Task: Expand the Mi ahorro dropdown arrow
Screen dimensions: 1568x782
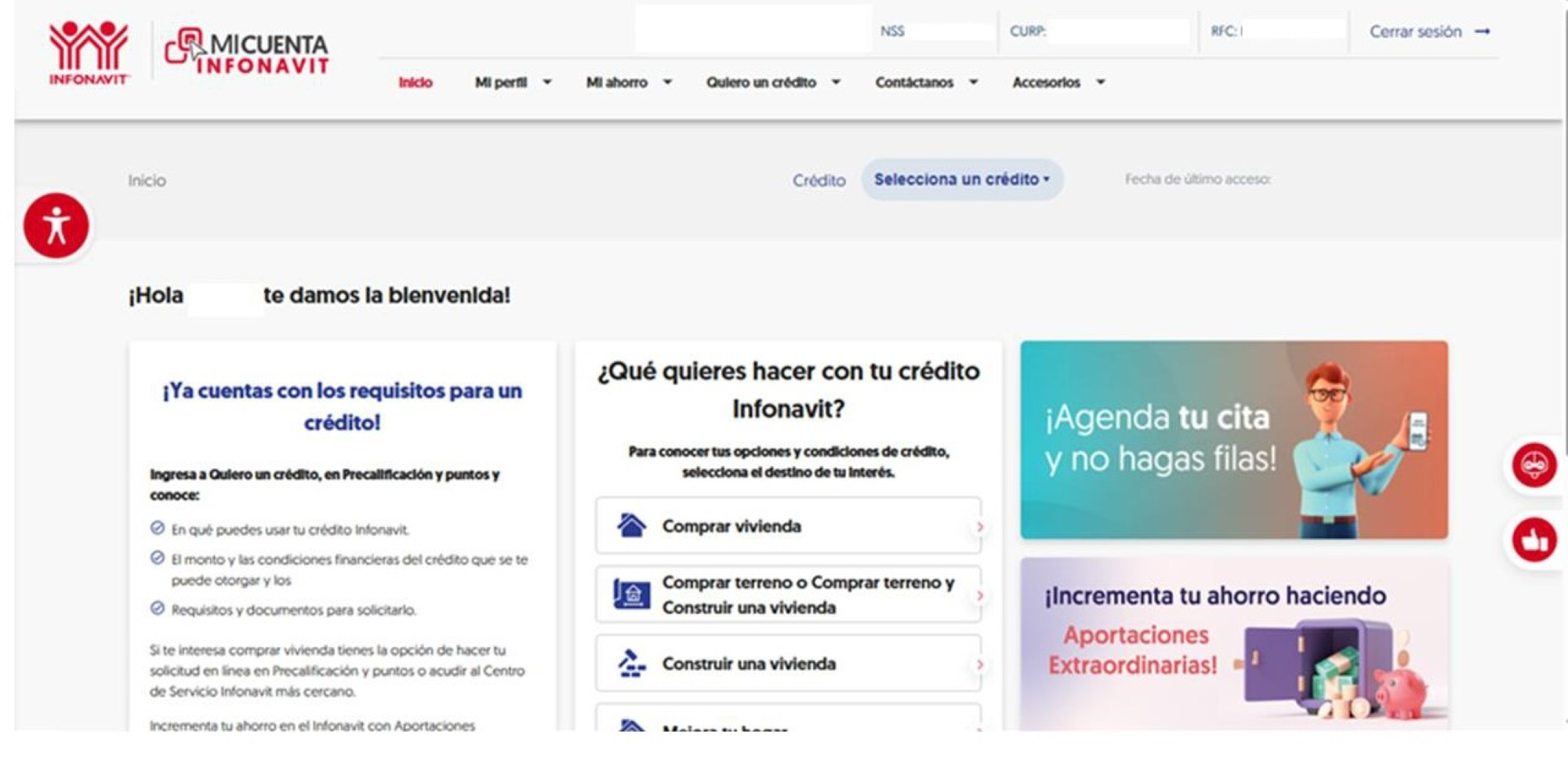Action: [667, 82]
